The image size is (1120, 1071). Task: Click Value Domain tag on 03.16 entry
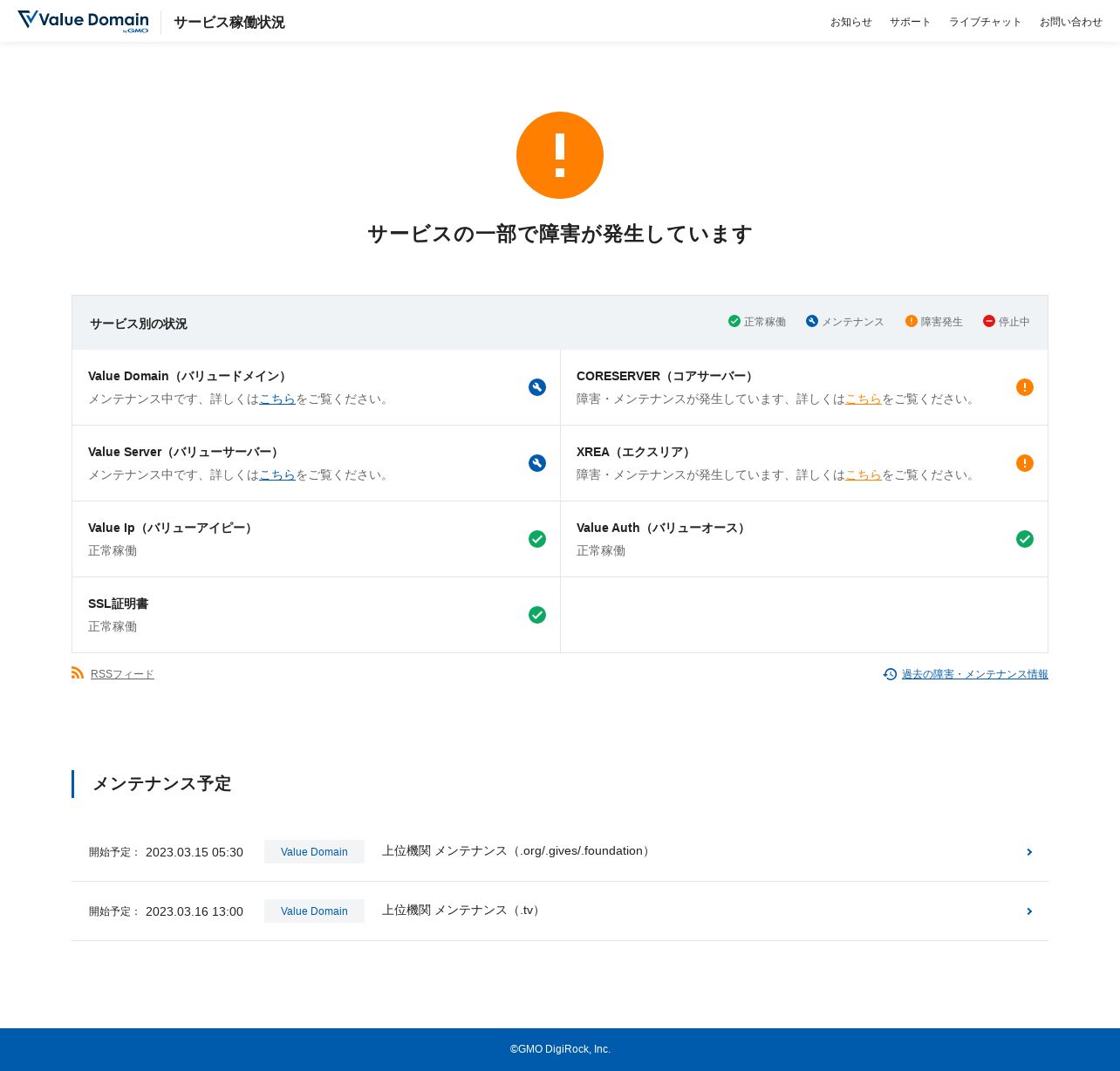(x=314, y=911)
